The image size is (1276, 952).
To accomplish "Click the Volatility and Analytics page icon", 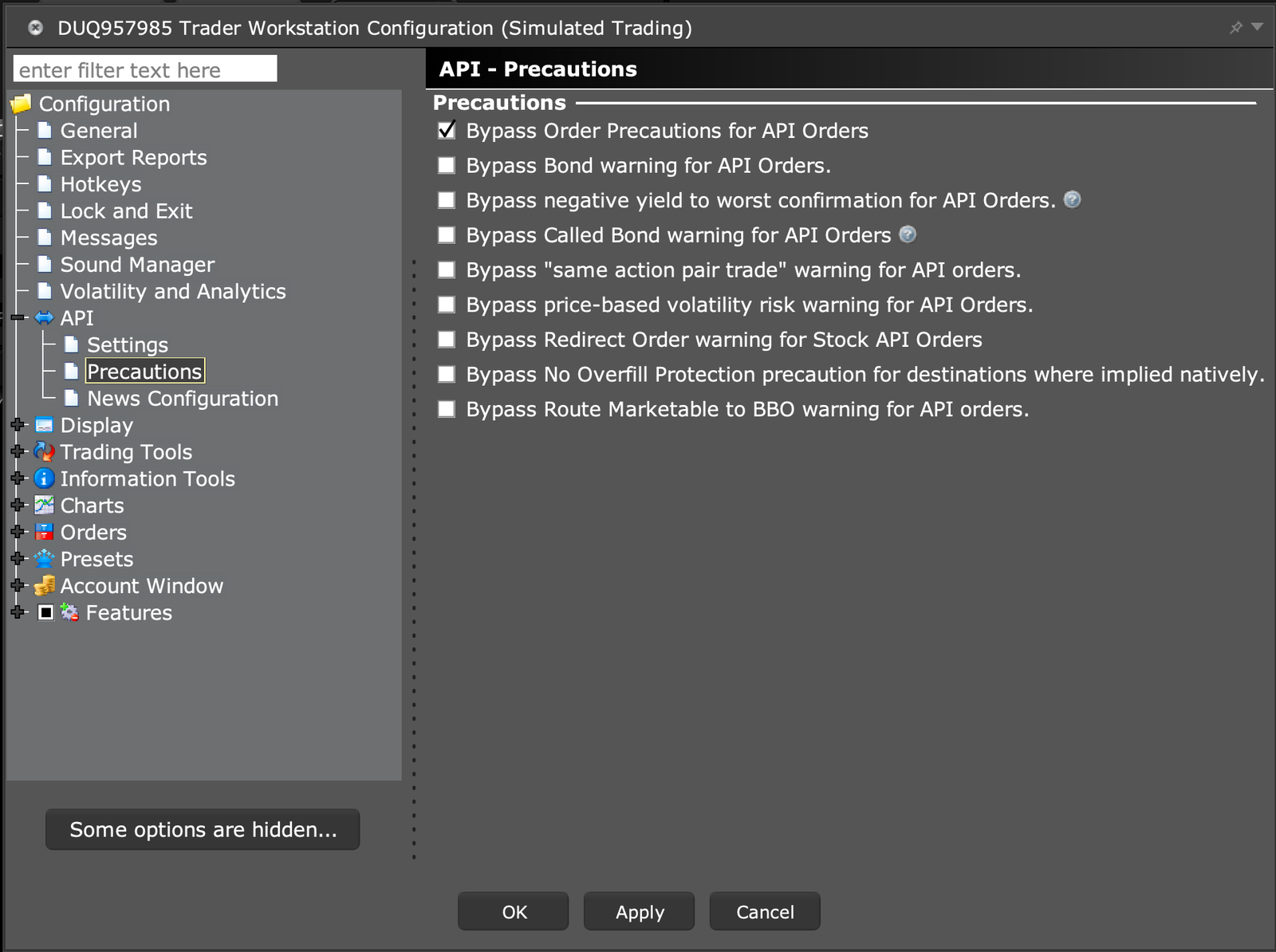I will pos(45,291).
